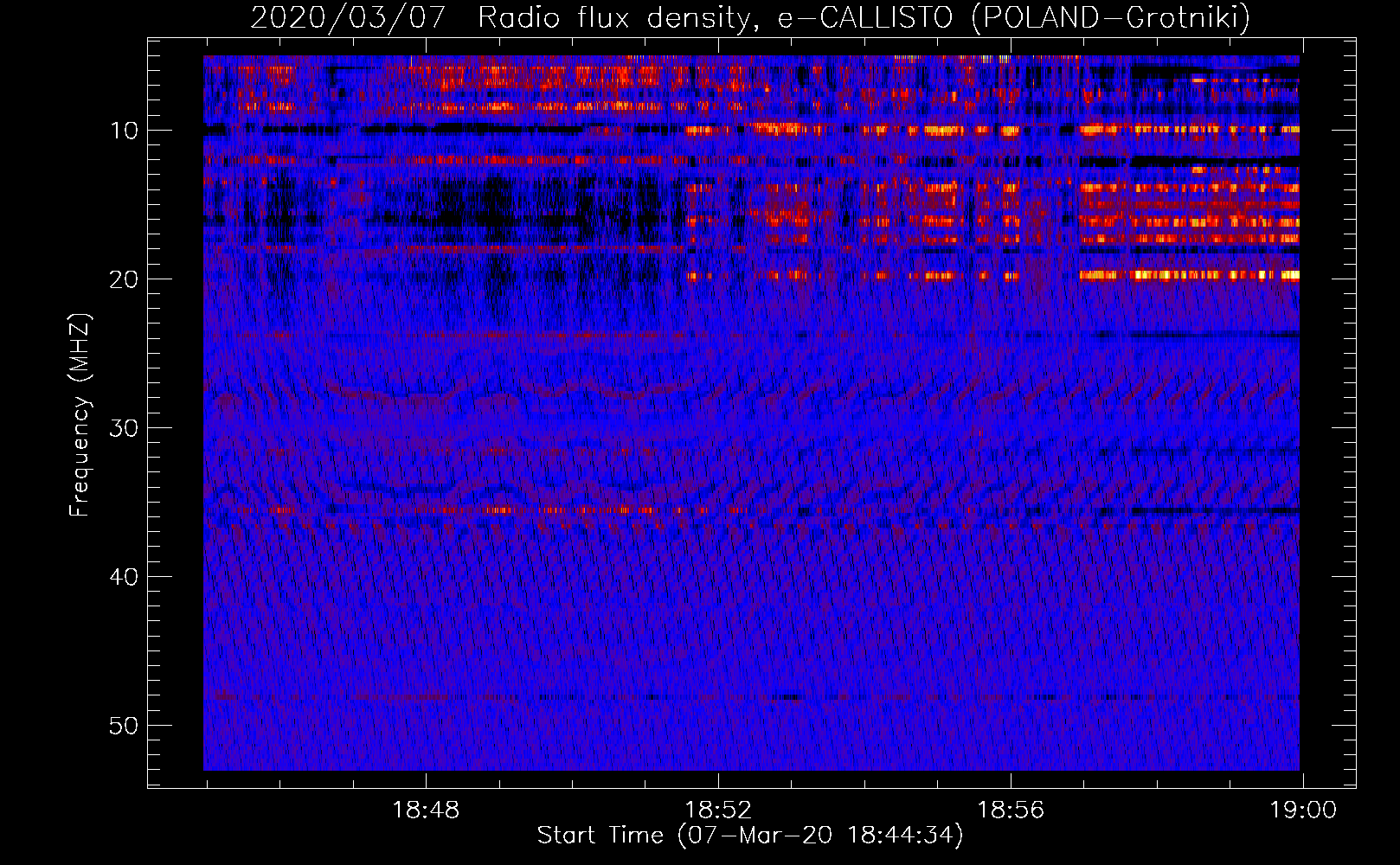
Task: Click the 18:48 time tick label
Action: pyautogui.click(x=426, y=811)
